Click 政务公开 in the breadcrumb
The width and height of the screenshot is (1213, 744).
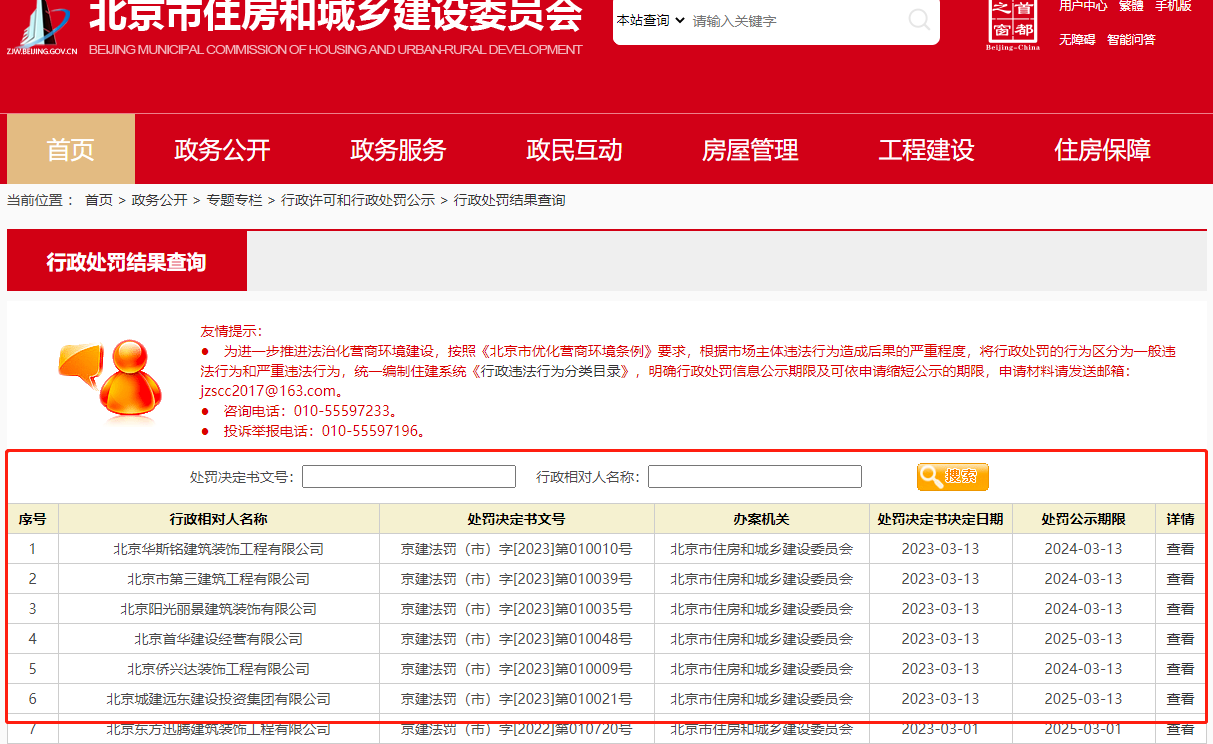pos(160,200)
